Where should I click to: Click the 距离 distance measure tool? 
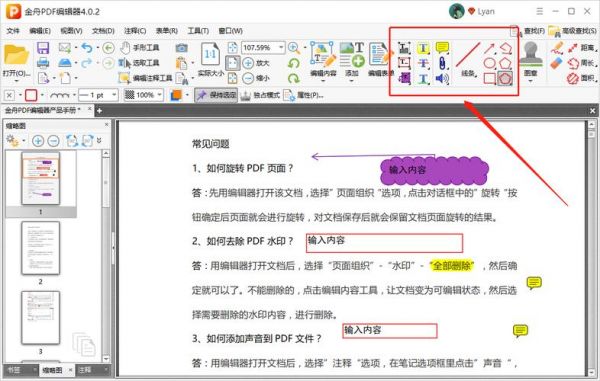[582, 48]
